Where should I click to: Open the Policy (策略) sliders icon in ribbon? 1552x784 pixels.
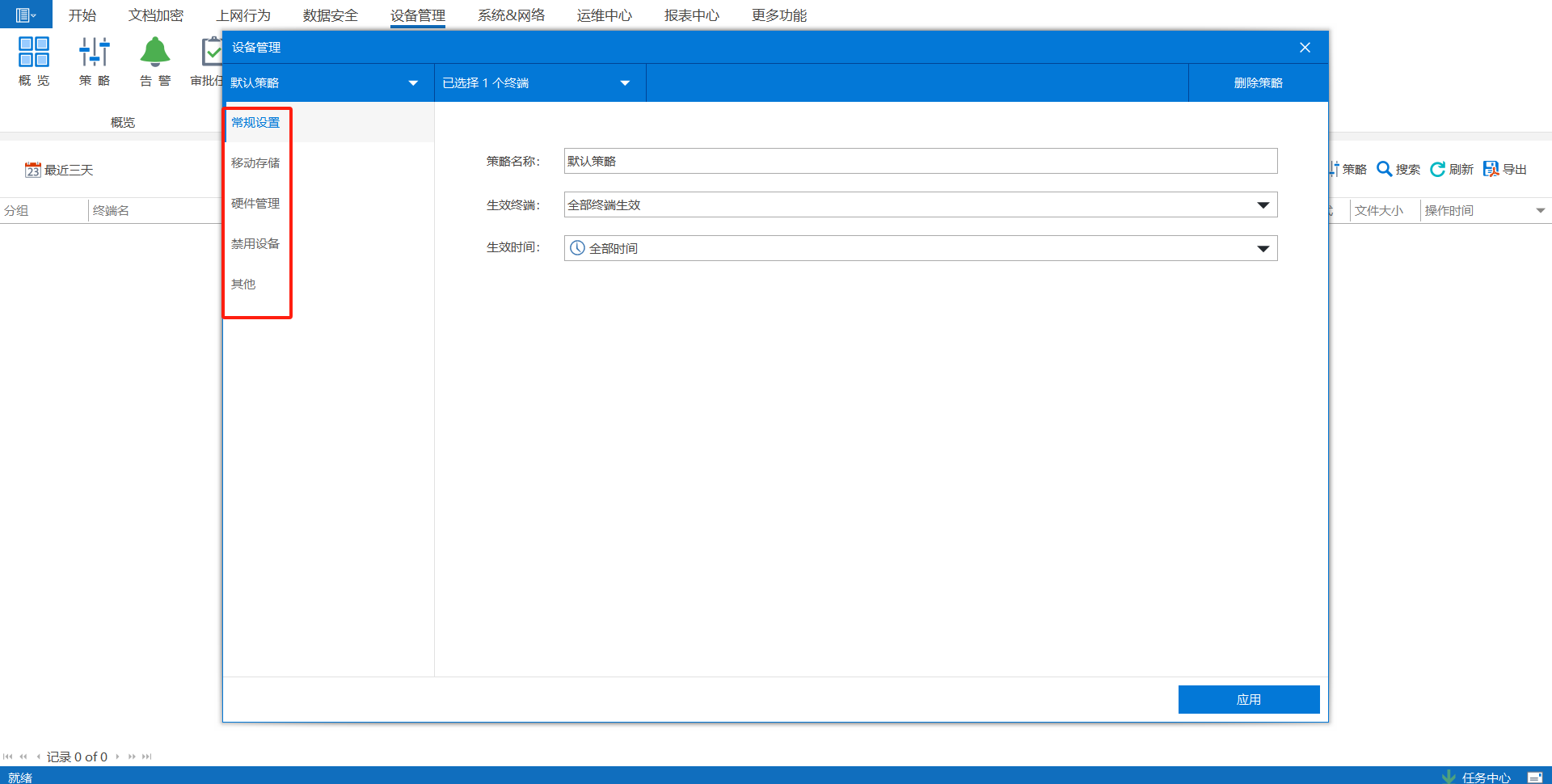95,52
